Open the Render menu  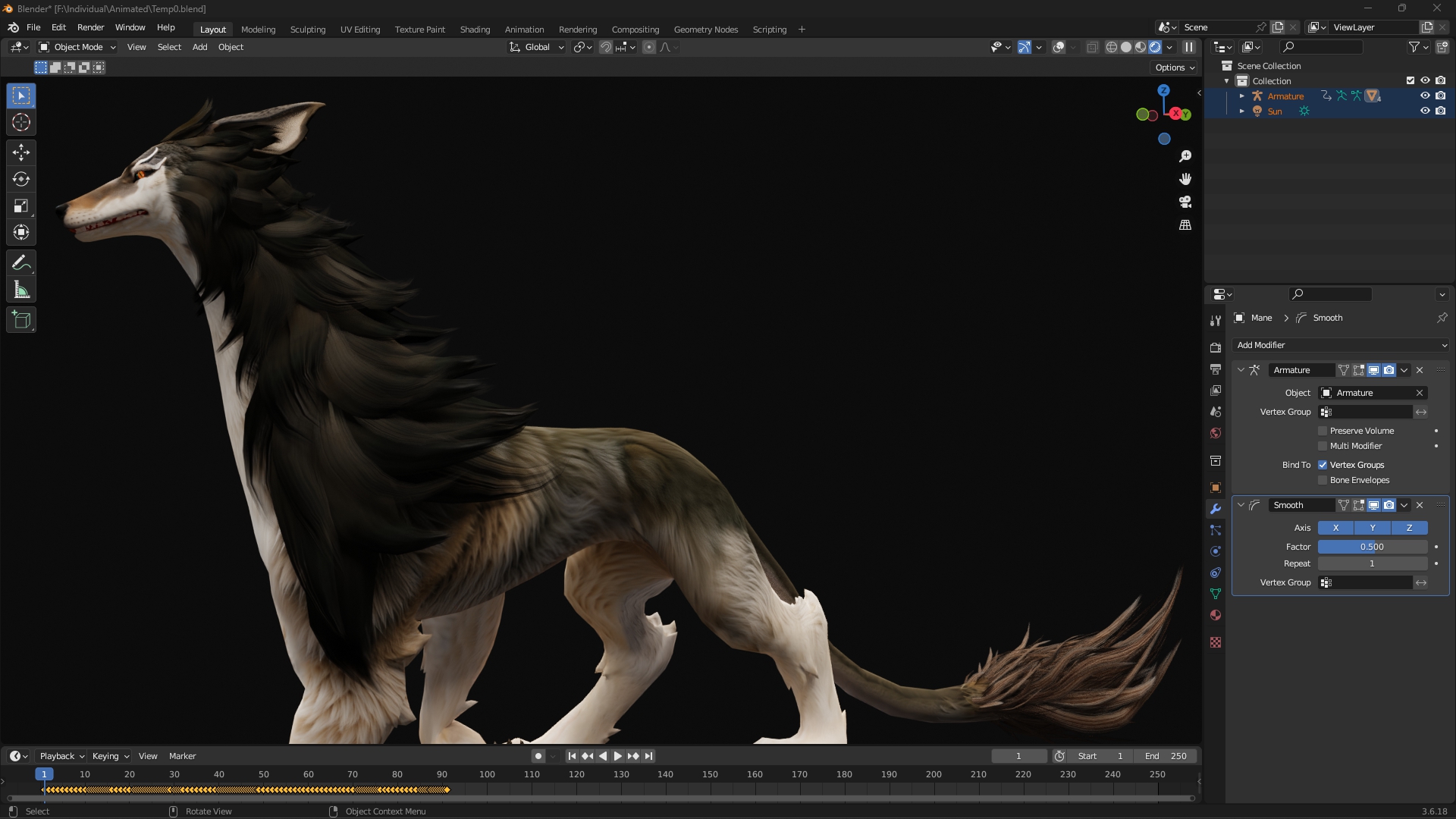90,27
